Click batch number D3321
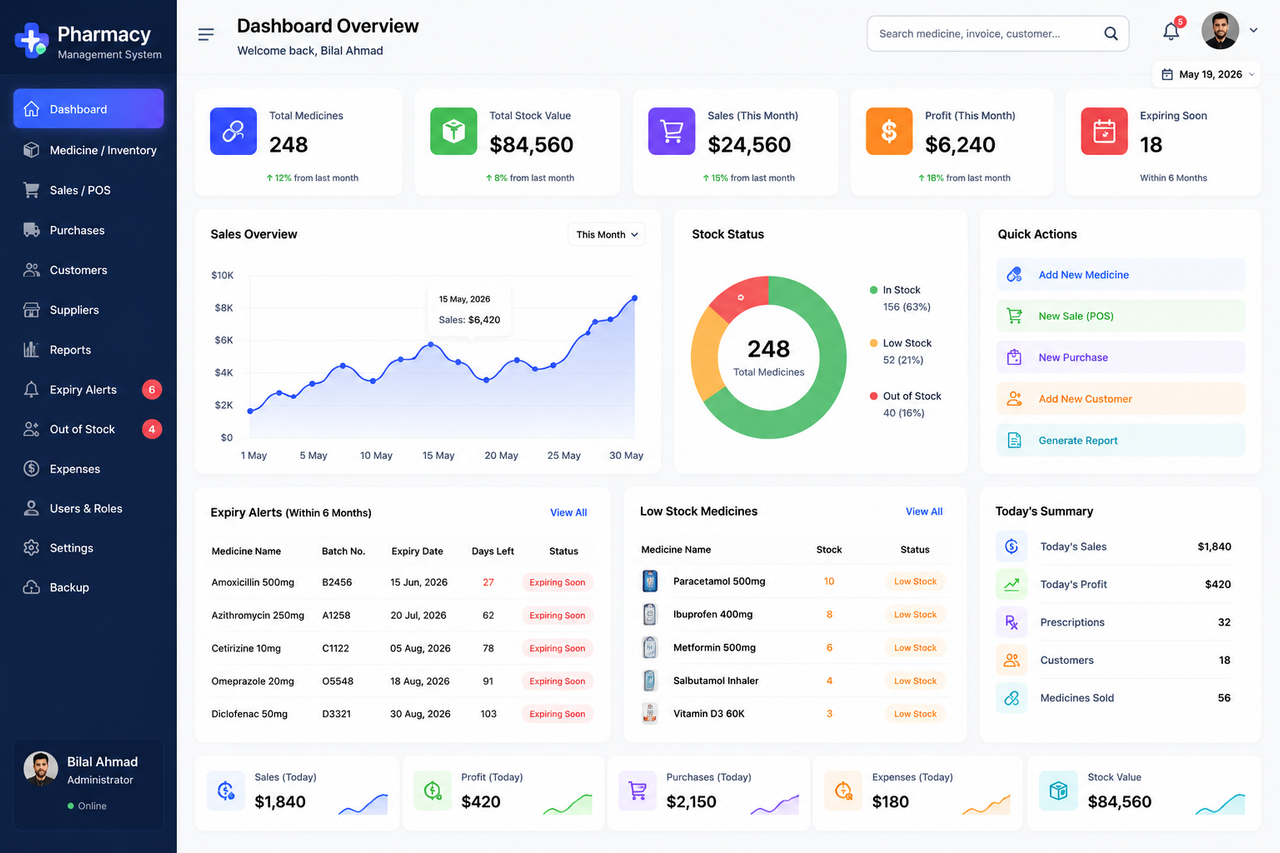Viewport: 1280px width, 853px height. [337, 714]
